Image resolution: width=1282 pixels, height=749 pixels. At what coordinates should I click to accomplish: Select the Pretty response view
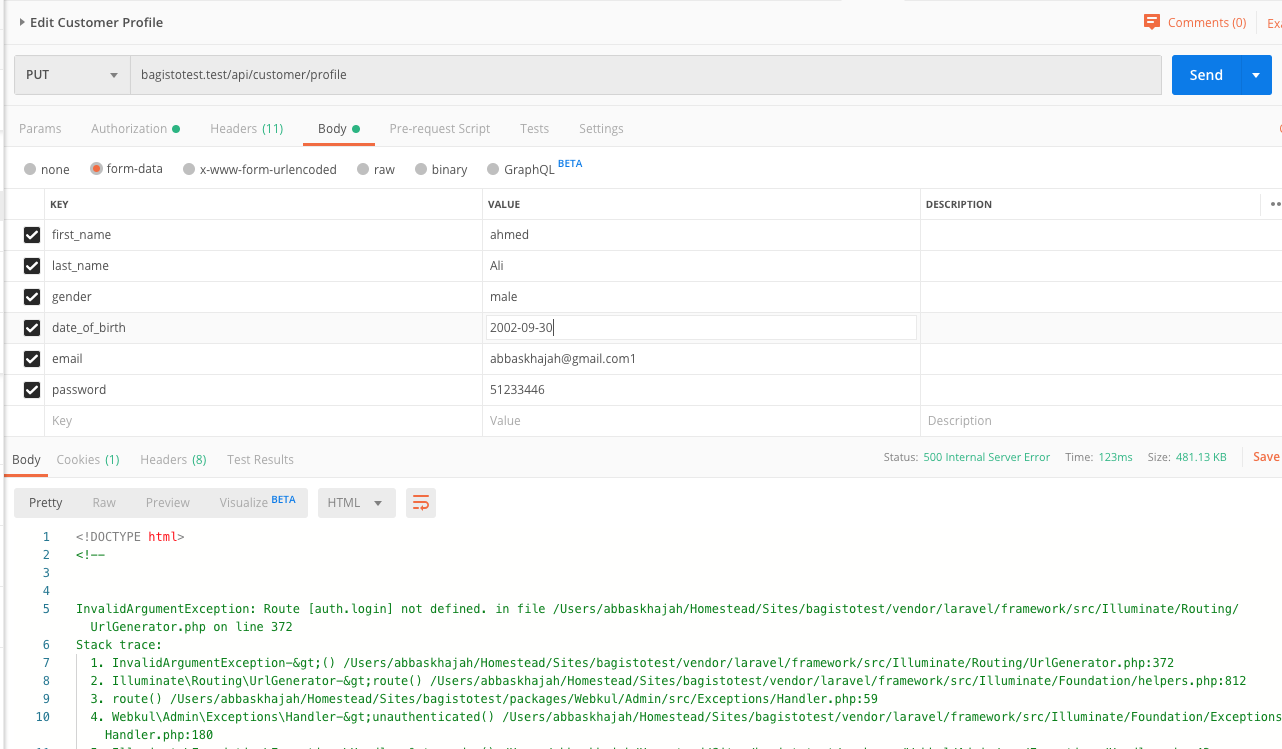coord(46,502)
